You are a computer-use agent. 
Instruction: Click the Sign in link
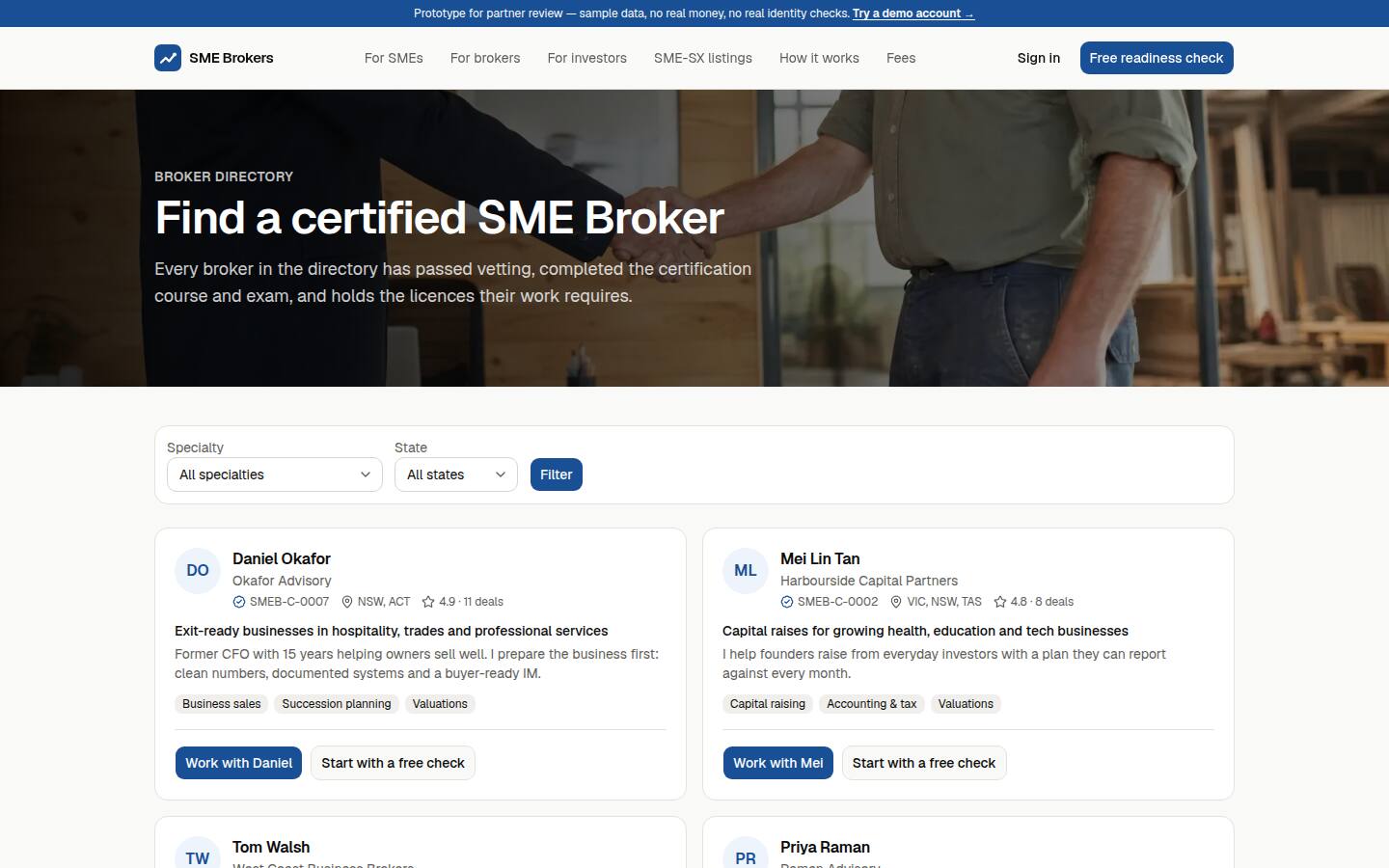pyautogui.click(x=1039, y=58)
